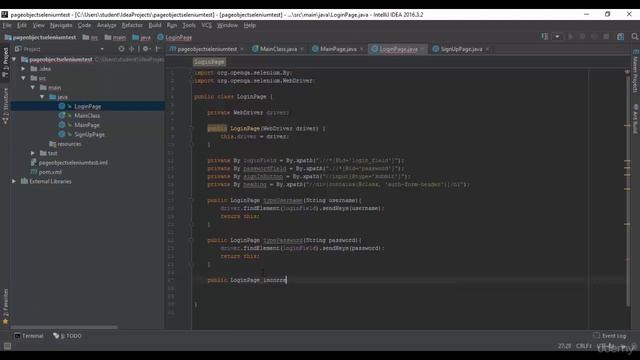Viewport: 640px width, 360px height.
Task: Click the Collapse All icon in Project panel
Action: pyautogui.click(x=131, y=49)
